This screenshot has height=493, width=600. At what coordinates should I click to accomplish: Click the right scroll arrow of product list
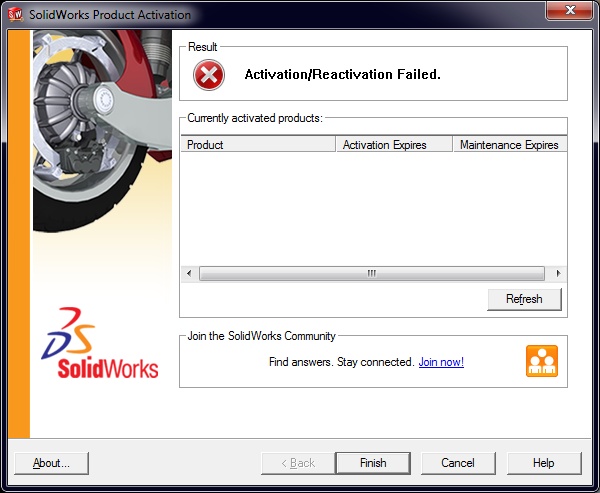click(558, 273)
